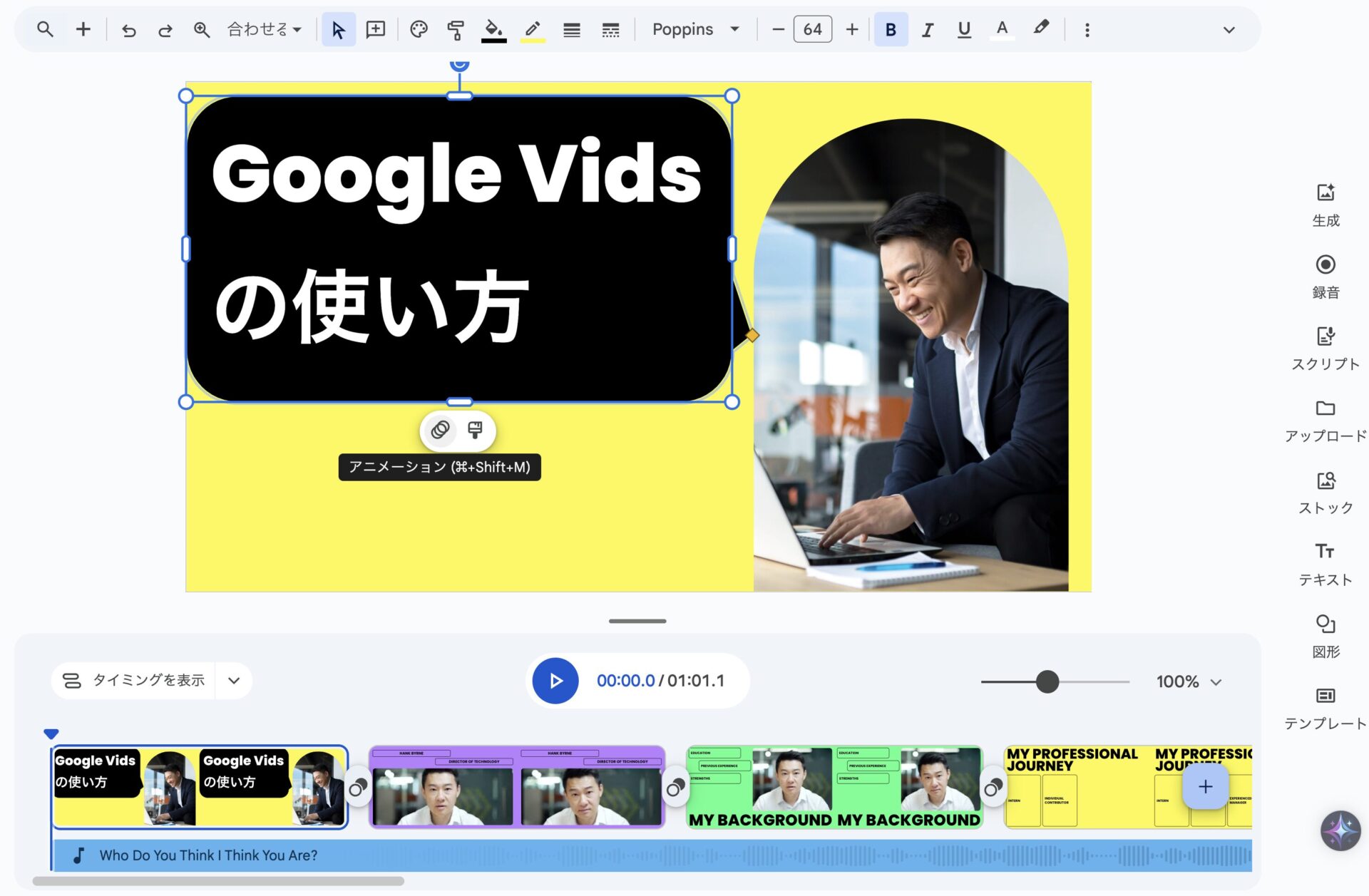Click the paint format roller icon
This screenshot has height=896, width=1369.
(x=456, y=30)
